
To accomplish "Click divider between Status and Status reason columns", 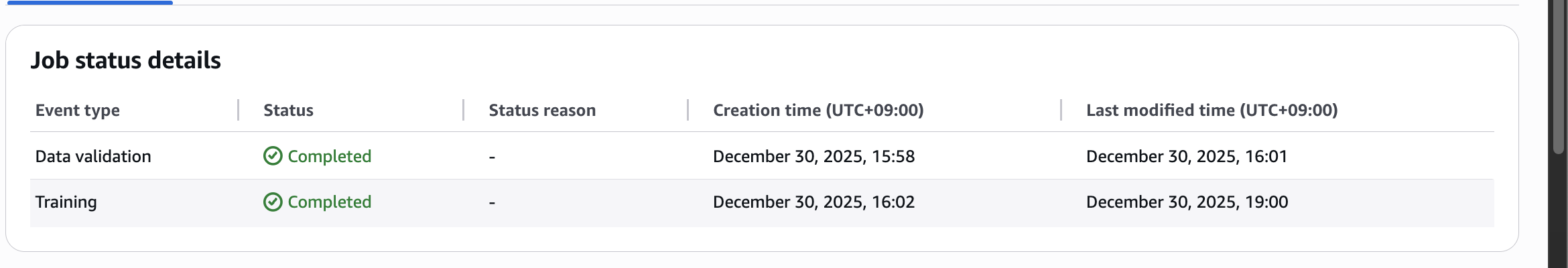I will pyautogui.click(x=464, y=110).
